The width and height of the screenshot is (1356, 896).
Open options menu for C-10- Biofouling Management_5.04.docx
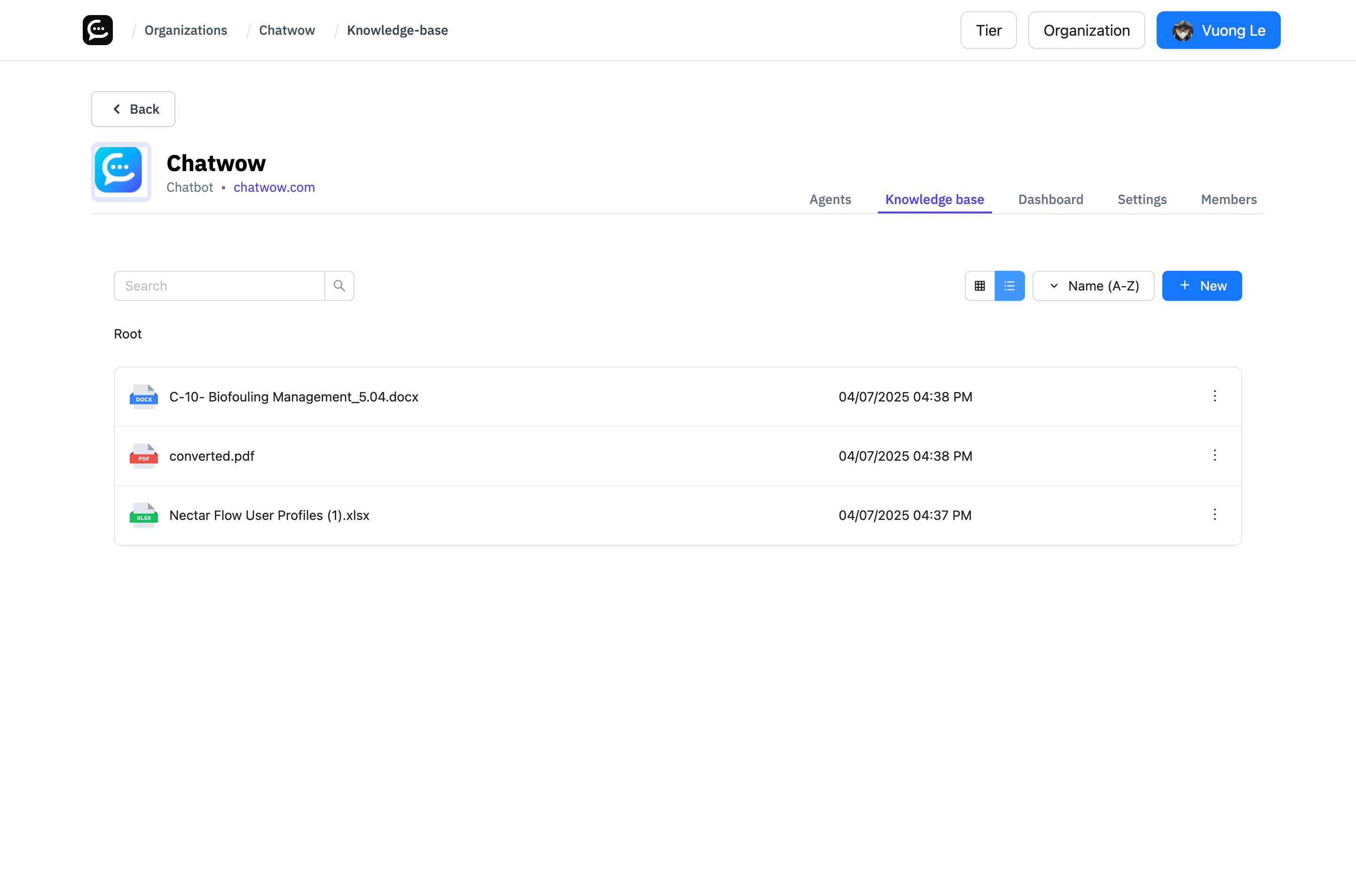[1215, 396]
